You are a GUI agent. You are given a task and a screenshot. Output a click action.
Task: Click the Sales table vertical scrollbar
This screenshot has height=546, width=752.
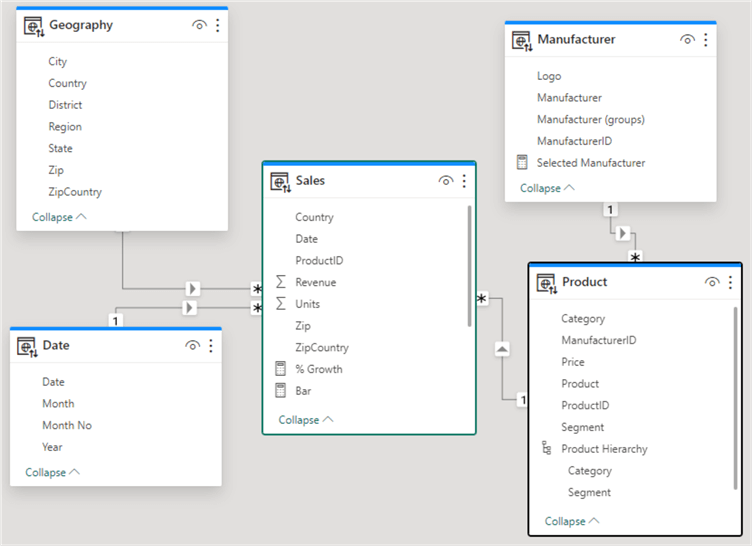(470, 265)
